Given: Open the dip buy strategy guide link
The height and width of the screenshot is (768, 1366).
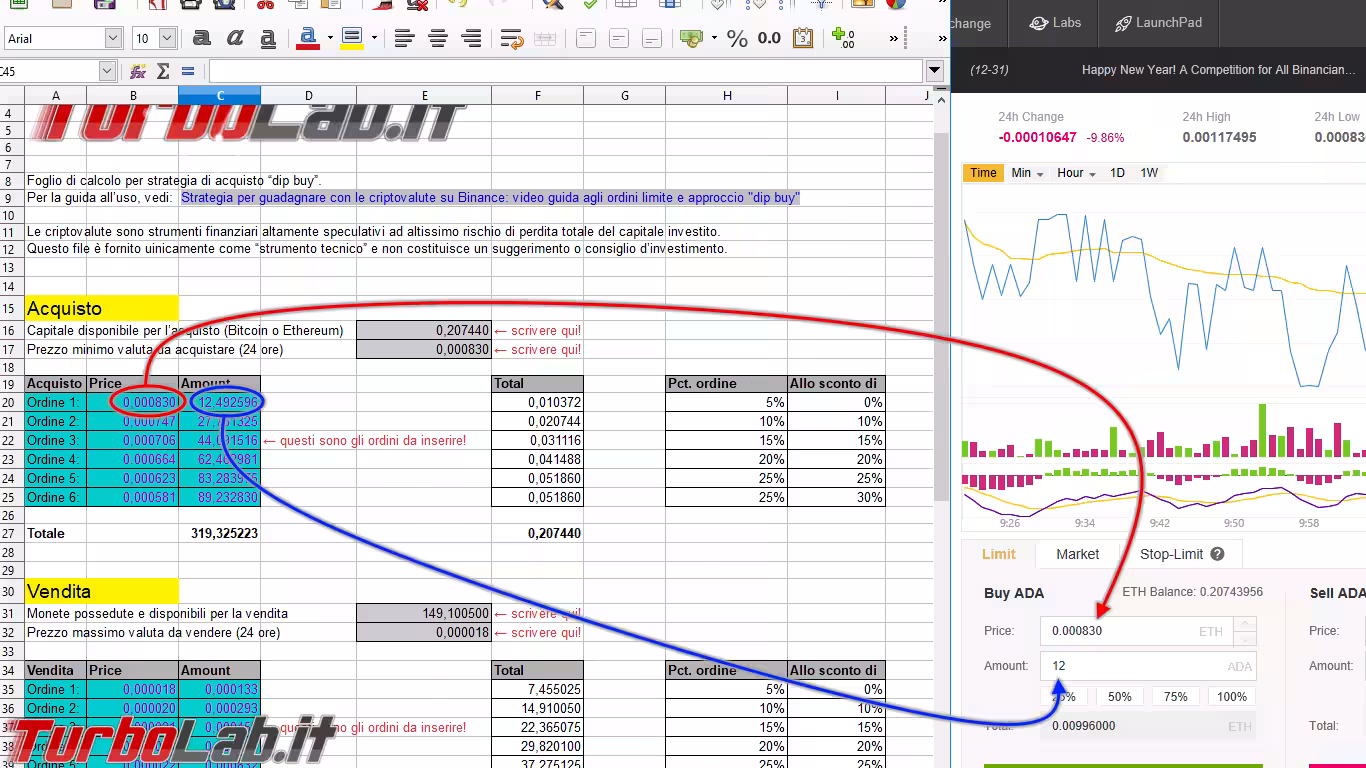Looking at the screenshot, I should [490, 198].
